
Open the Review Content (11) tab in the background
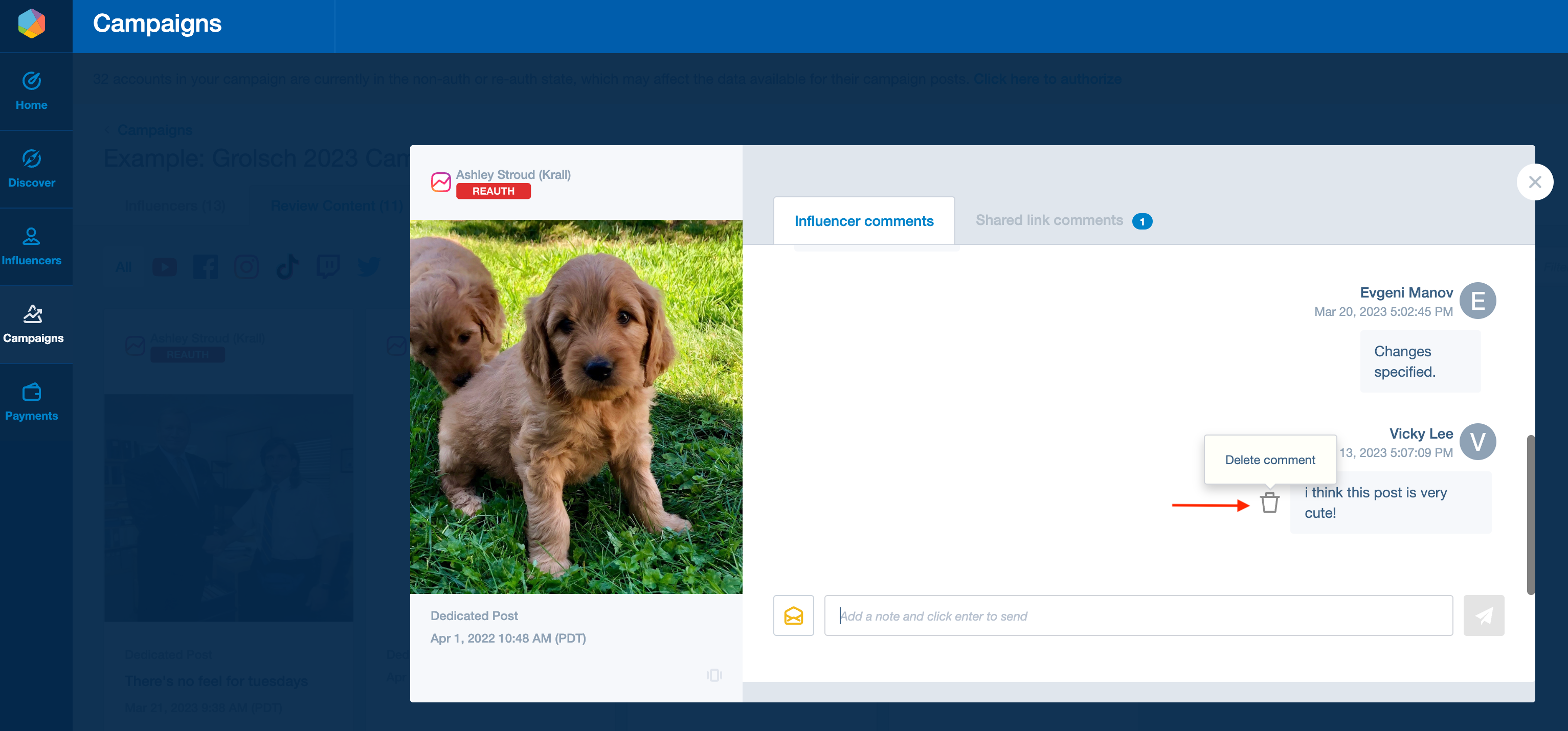pyautogui.click(x=337, y=207)
